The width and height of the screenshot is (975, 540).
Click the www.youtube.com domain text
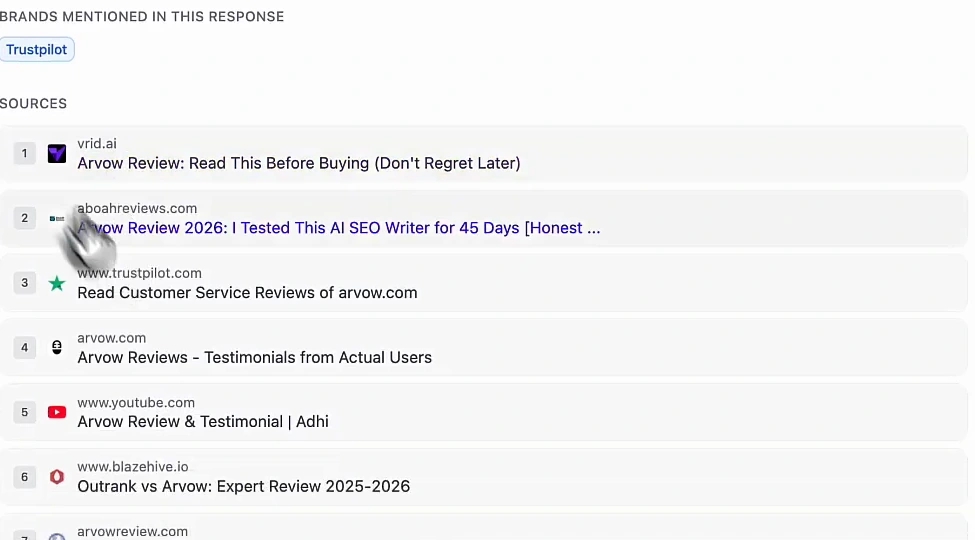pos(136,403)
